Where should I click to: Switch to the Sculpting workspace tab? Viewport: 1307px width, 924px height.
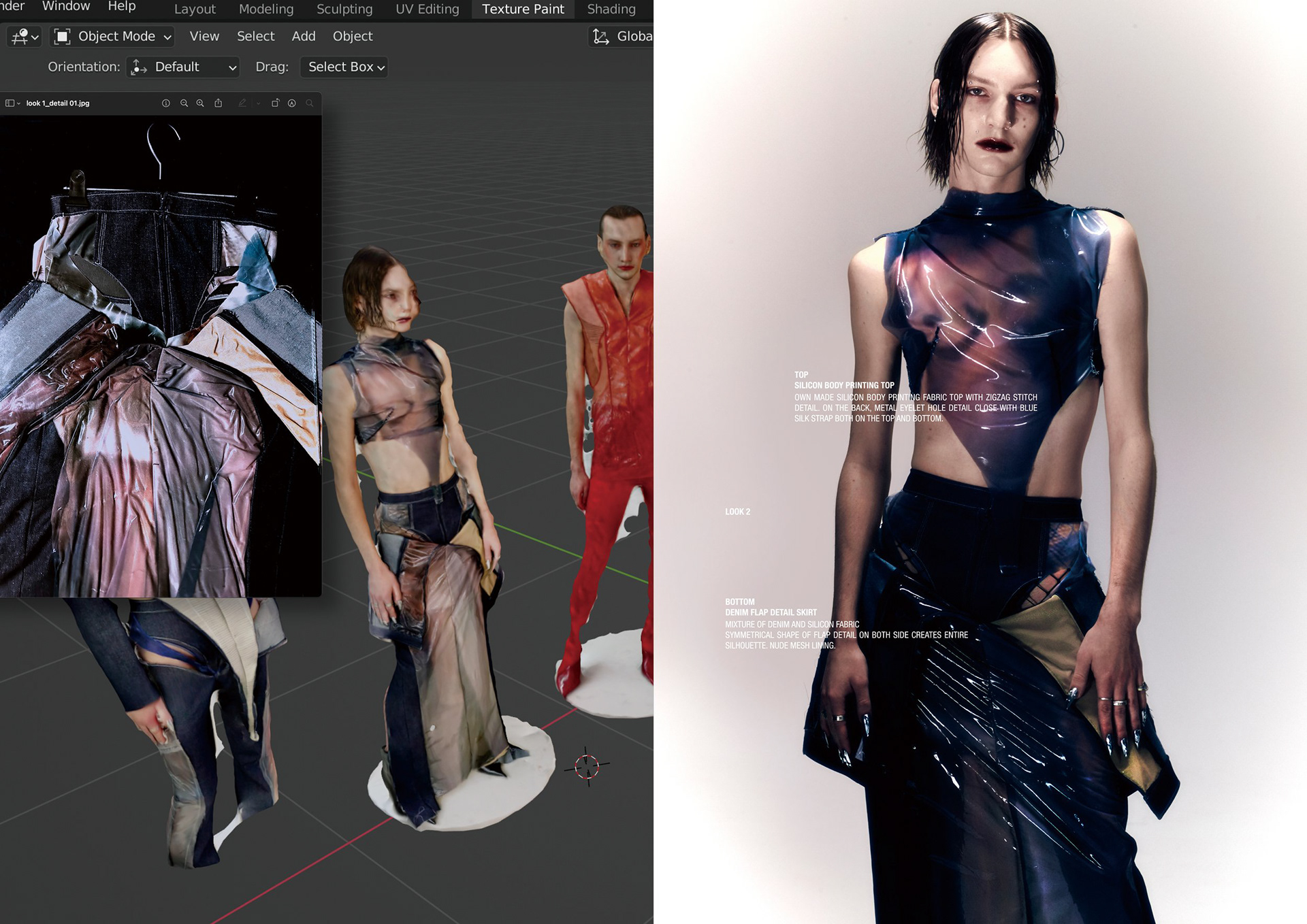click(344, 10)
